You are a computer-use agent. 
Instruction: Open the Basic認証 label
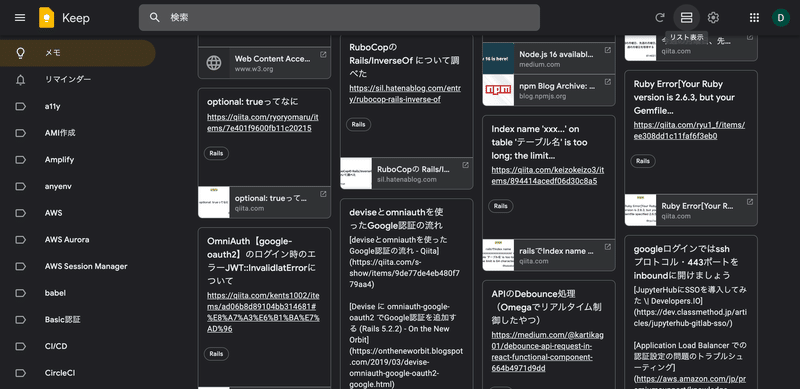[x=78, y=320]
